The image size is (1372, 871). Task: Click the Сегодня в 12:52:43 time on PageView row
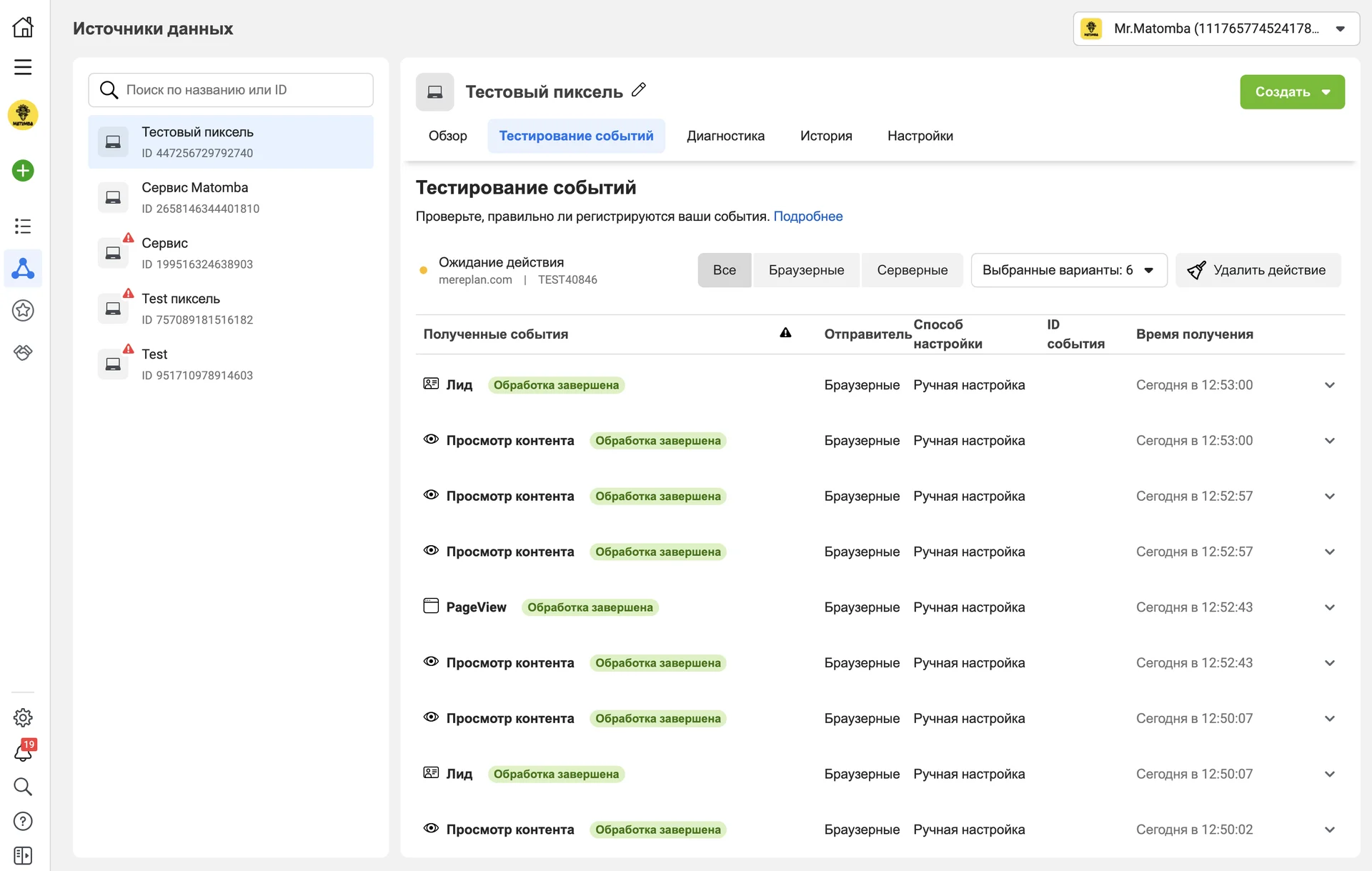point(1194,607)
